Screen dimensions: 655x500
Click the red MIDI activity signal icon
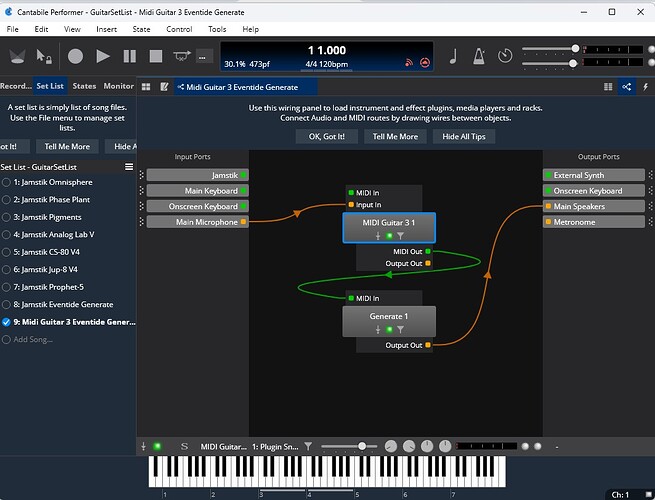click(409, 63)
